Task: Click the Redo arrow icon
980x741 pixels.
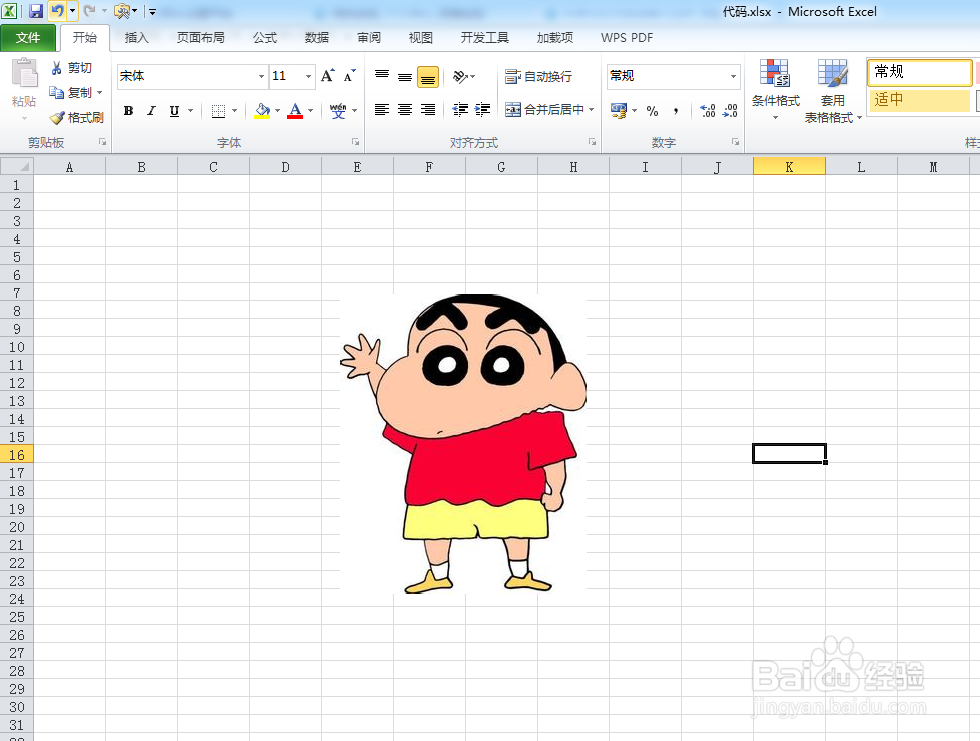Action: click(x=89, y=11)
